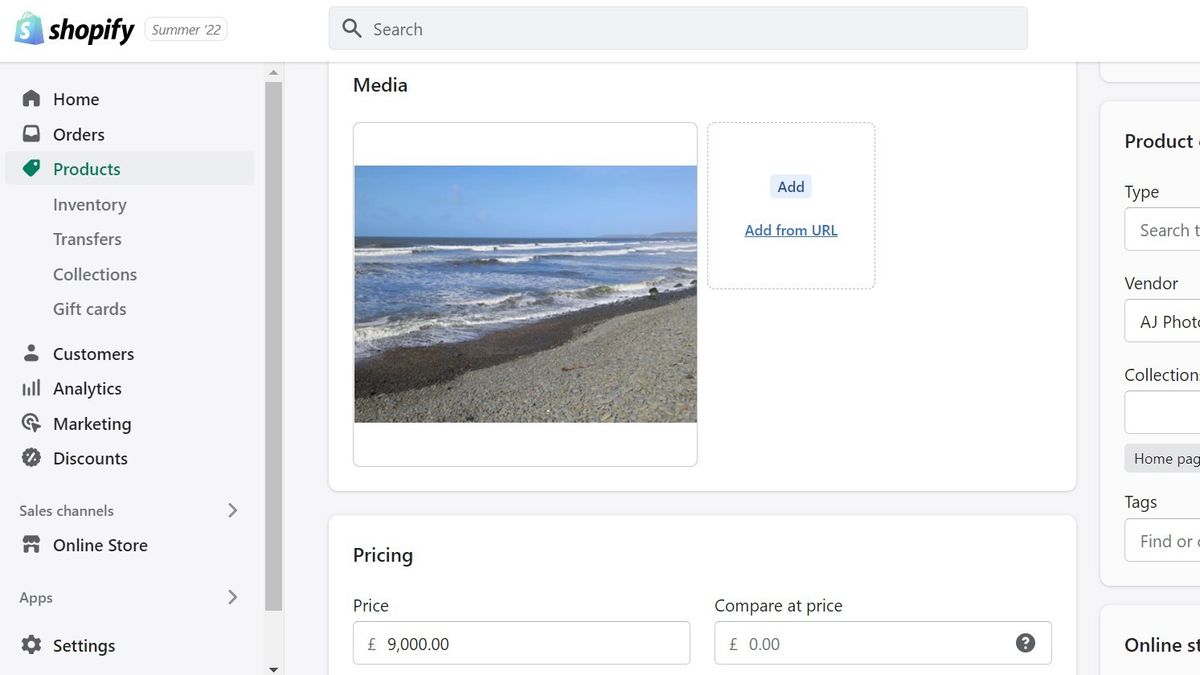Click the beach product image thumbnail

click(x=525, y=292)
